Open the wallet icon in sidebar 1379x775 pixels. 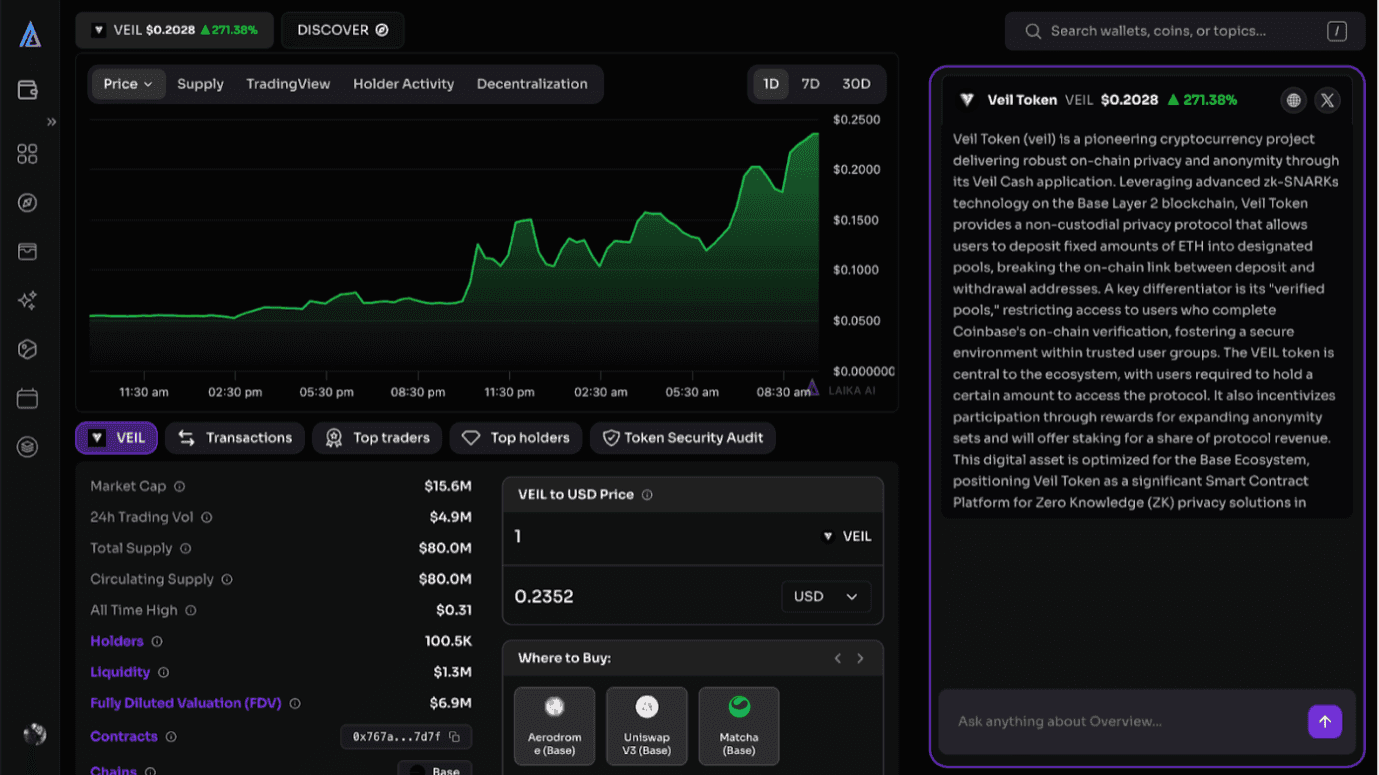pos(28,90)
